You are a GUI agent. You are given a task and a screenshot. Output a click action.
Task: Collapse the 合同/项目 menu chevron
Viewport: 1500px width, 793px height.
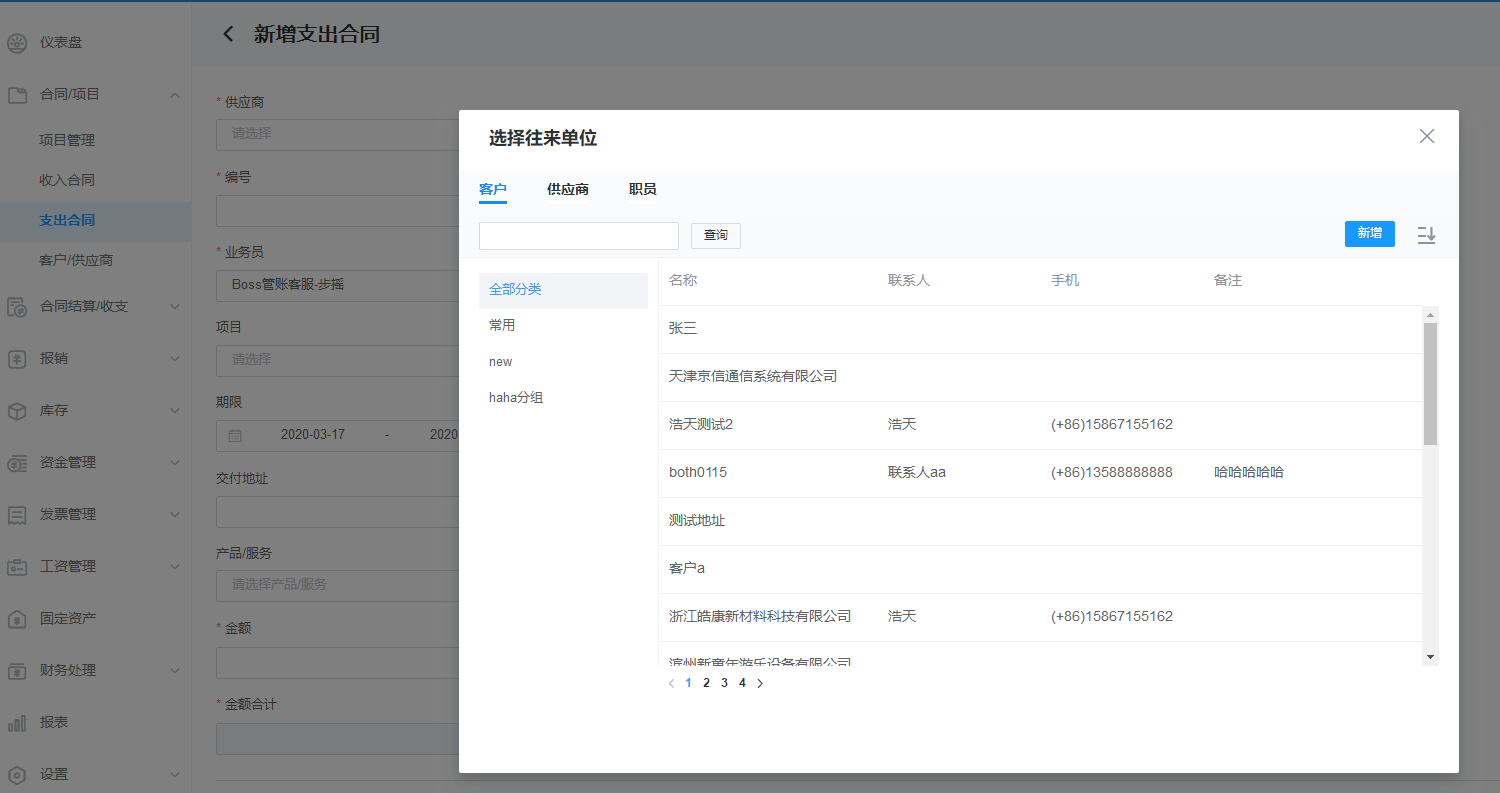point(175,95)
